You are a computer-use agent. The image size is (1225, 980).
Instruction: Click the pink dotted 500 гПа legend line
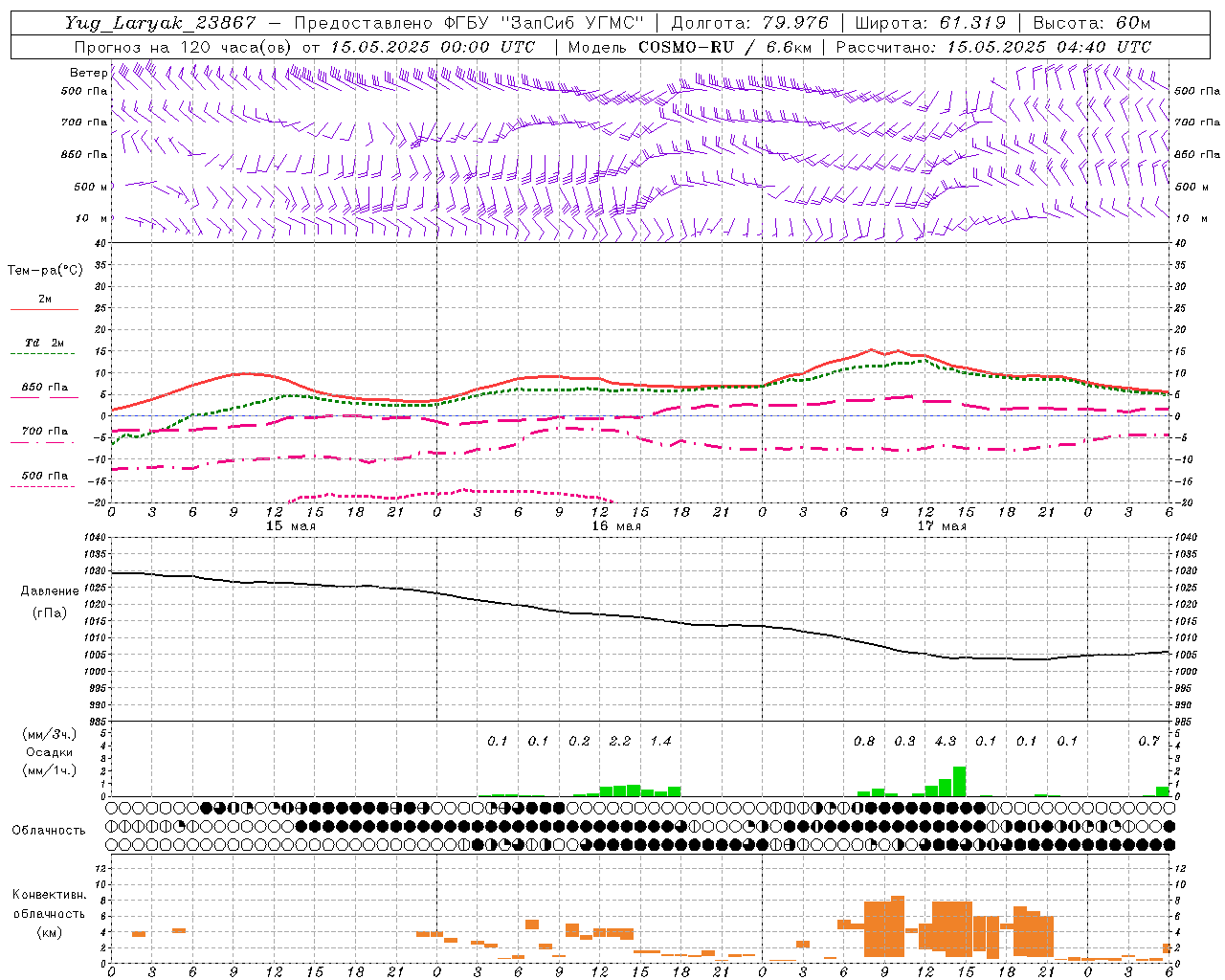tap(44, 487)
